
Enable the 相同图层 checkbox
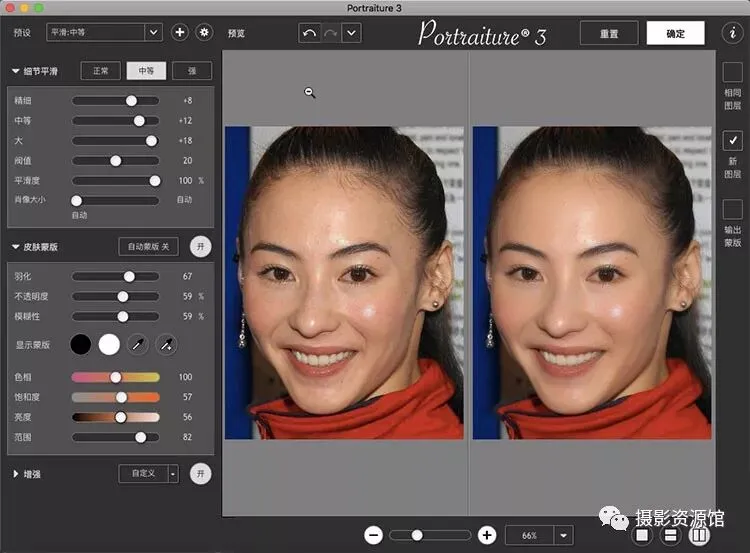(732, 73)
